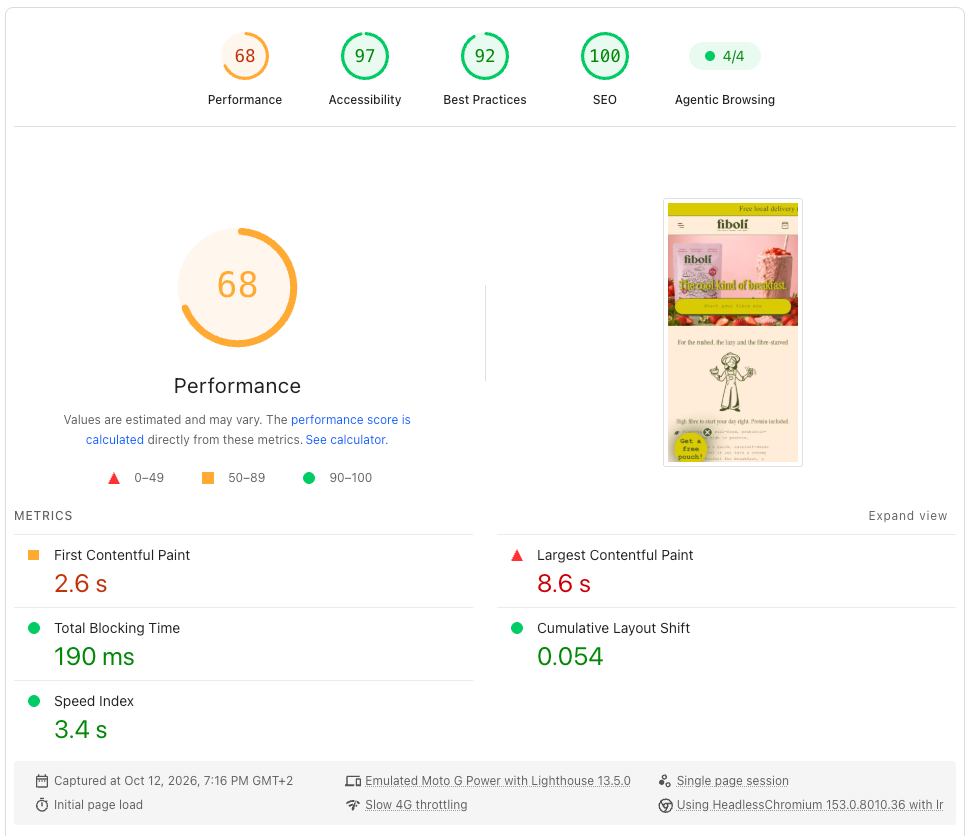The image size is (972, 836).
Task: Click the Captured at Oct 12, 2026 text
Action: coord(174,781)
